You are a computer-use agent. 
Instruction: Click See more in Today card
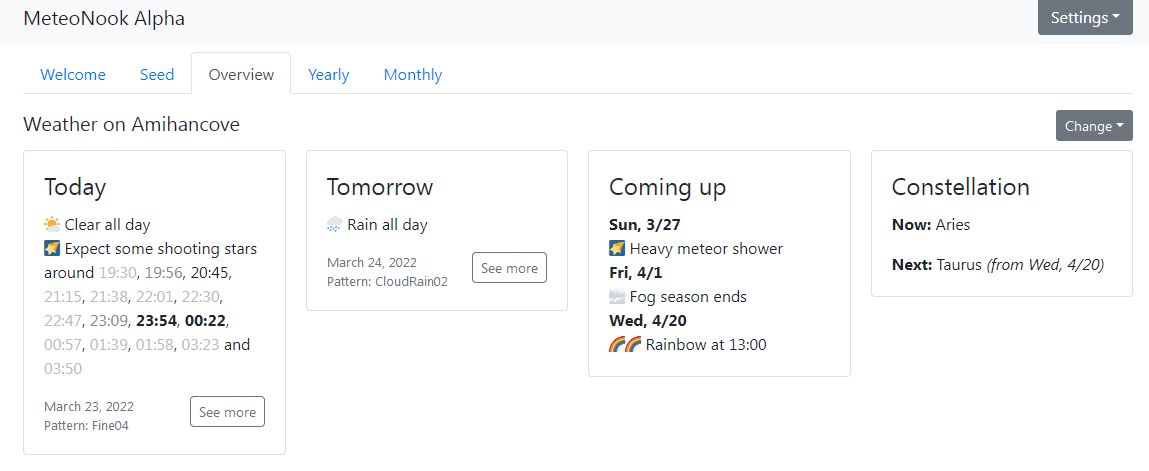coord(227,412)
